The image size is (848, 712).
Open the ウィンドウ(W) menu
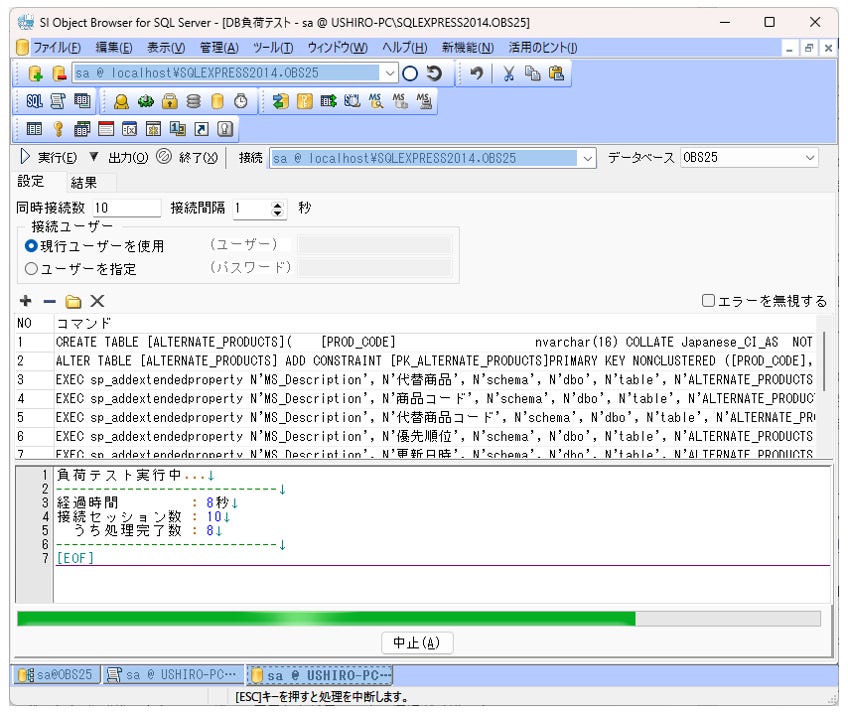[337, 48]
